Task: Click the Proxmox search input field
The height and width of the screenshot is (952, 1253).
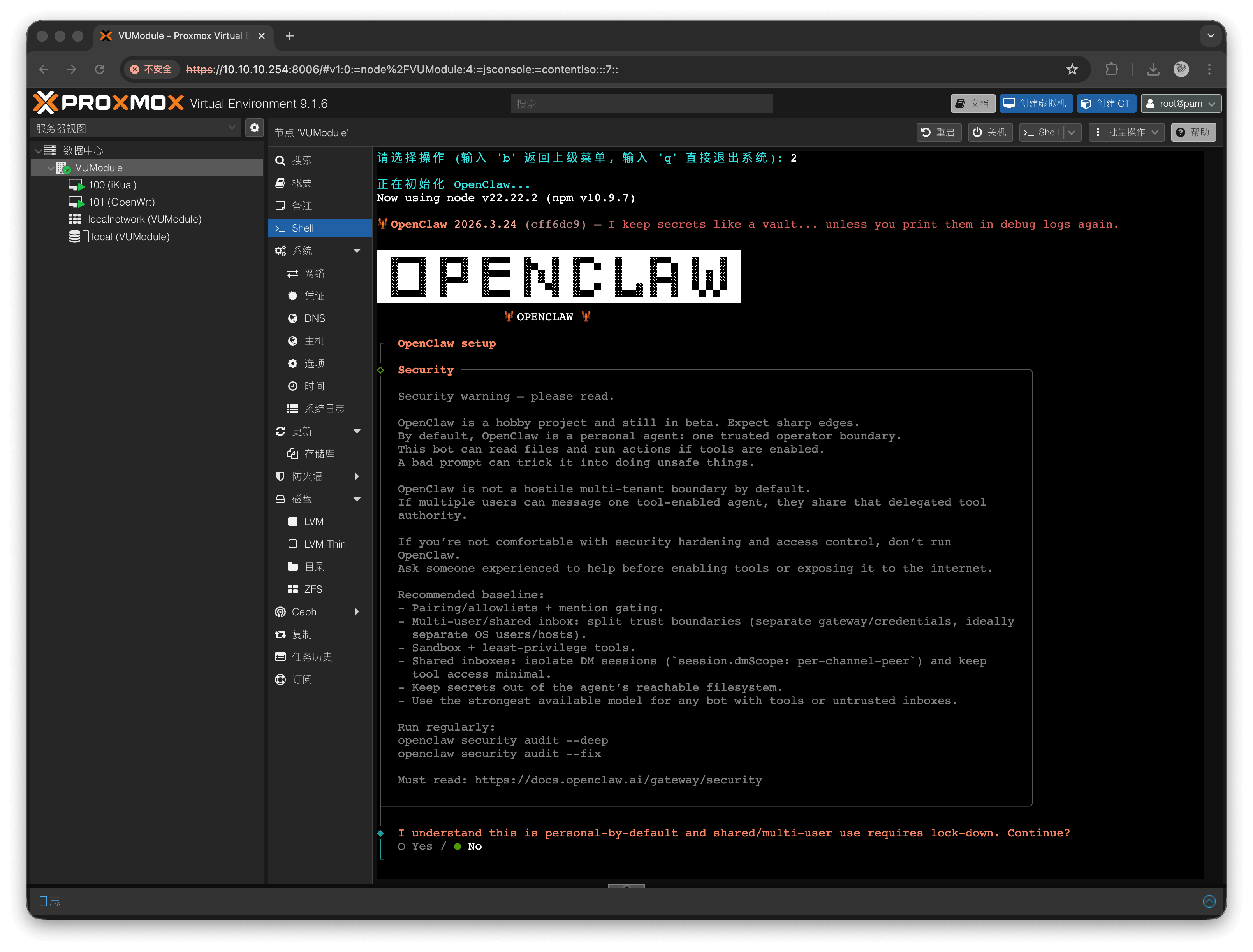Action: pyautogui.click(x=641, y=104)
